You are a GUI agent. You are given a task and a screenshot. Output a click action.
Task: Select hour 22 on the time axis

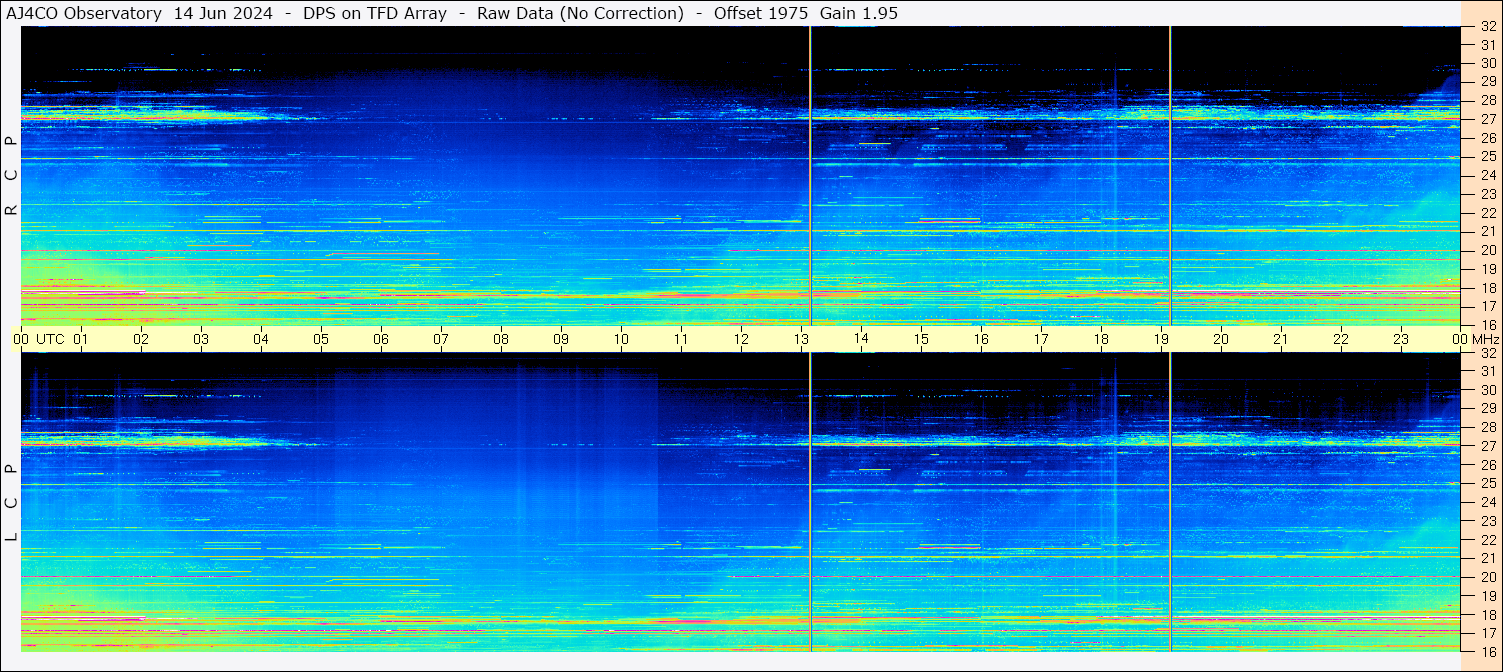tap(1341, 339)
